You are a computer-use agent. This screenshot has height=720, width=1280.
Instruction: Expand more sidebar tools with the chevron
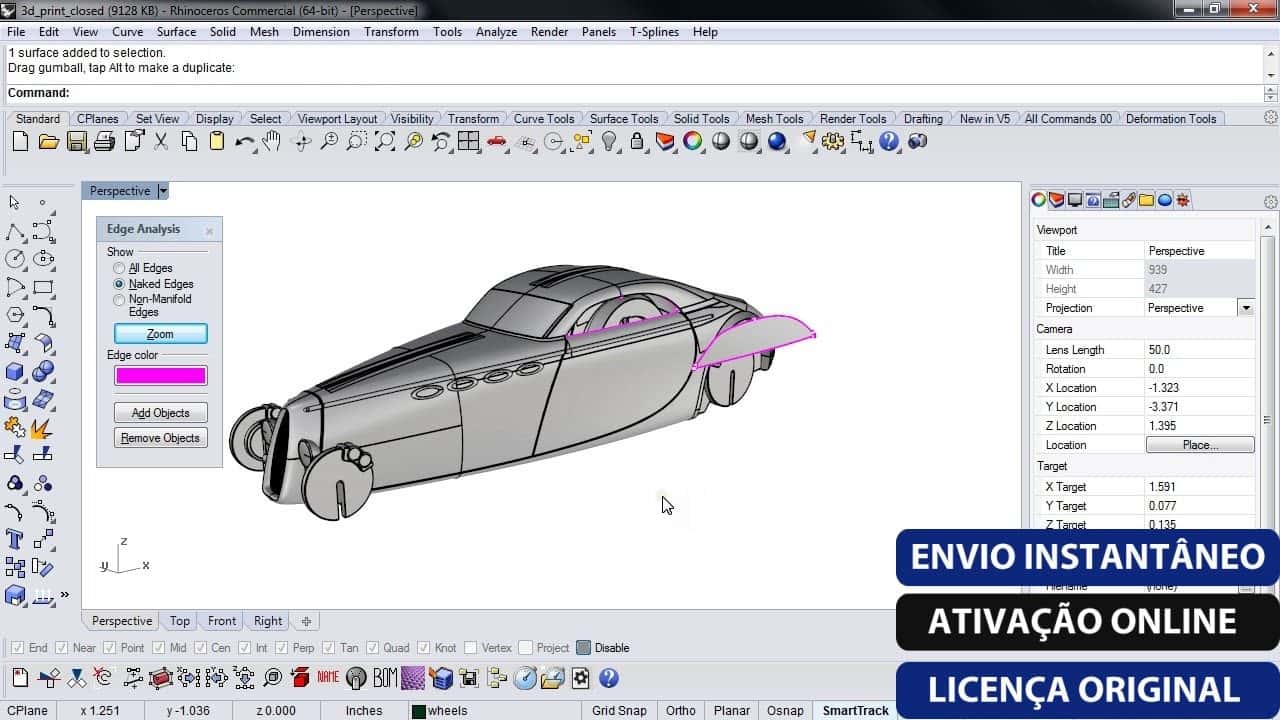pyautogui.click(x=65, y=595)
